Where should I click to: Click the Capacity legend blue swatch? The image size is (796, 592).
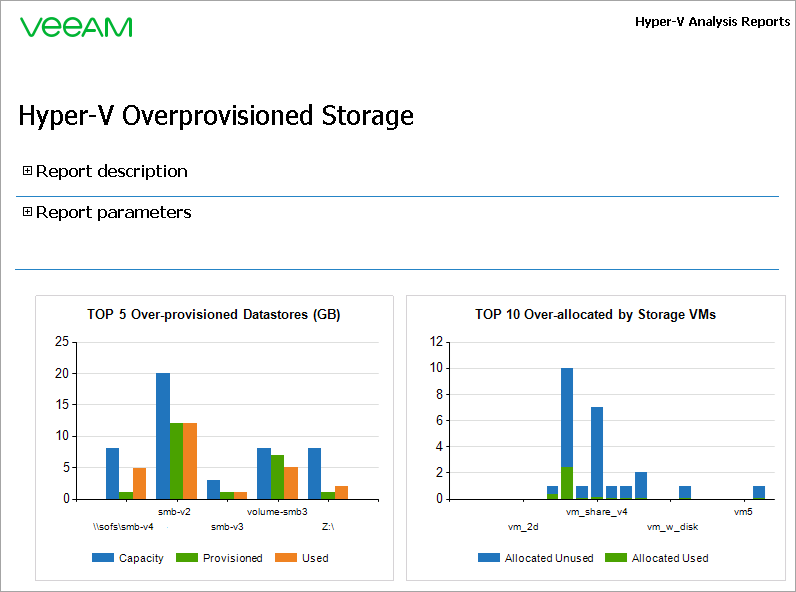103,557
